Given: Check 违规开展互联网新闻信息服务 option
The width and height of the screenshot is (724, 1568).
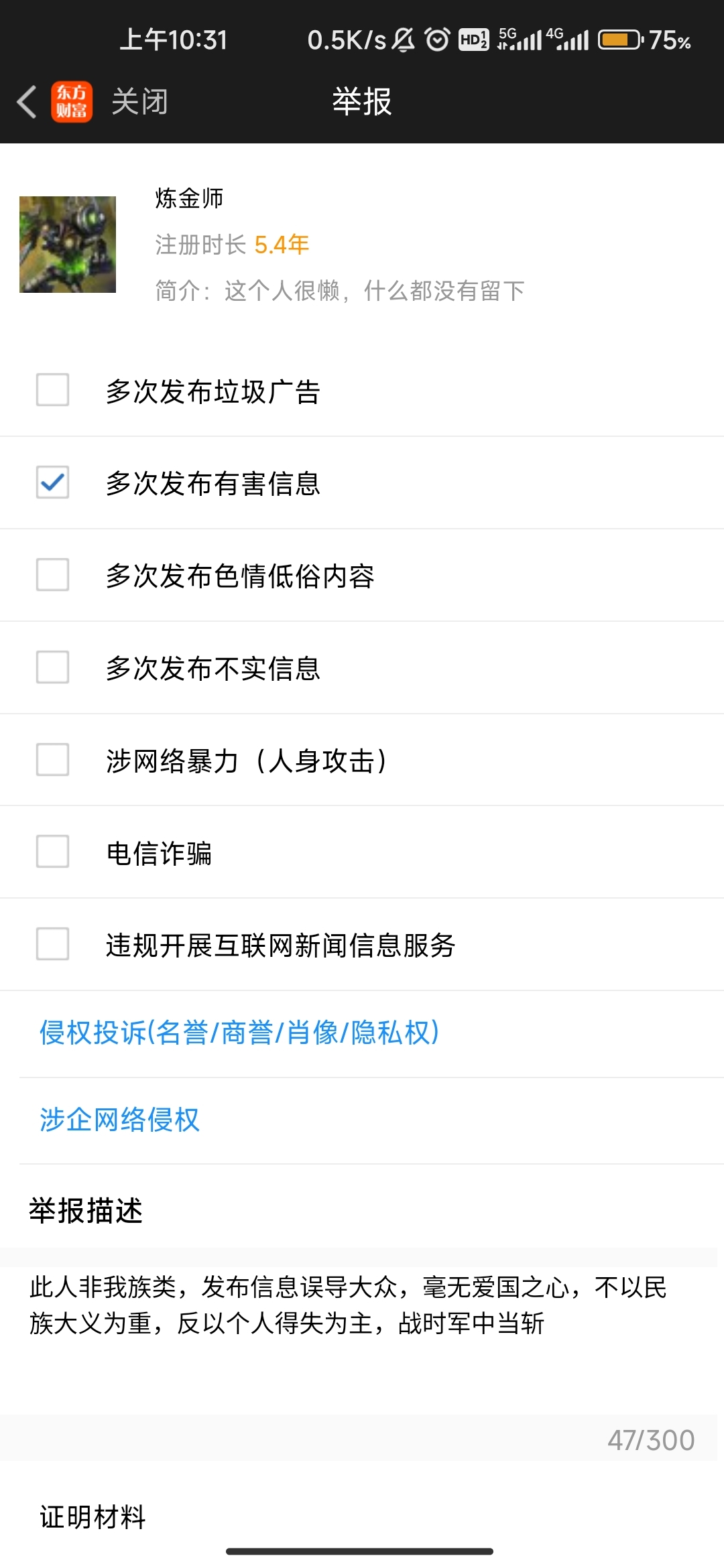Looking at the screenshot, I should [52, 944].
